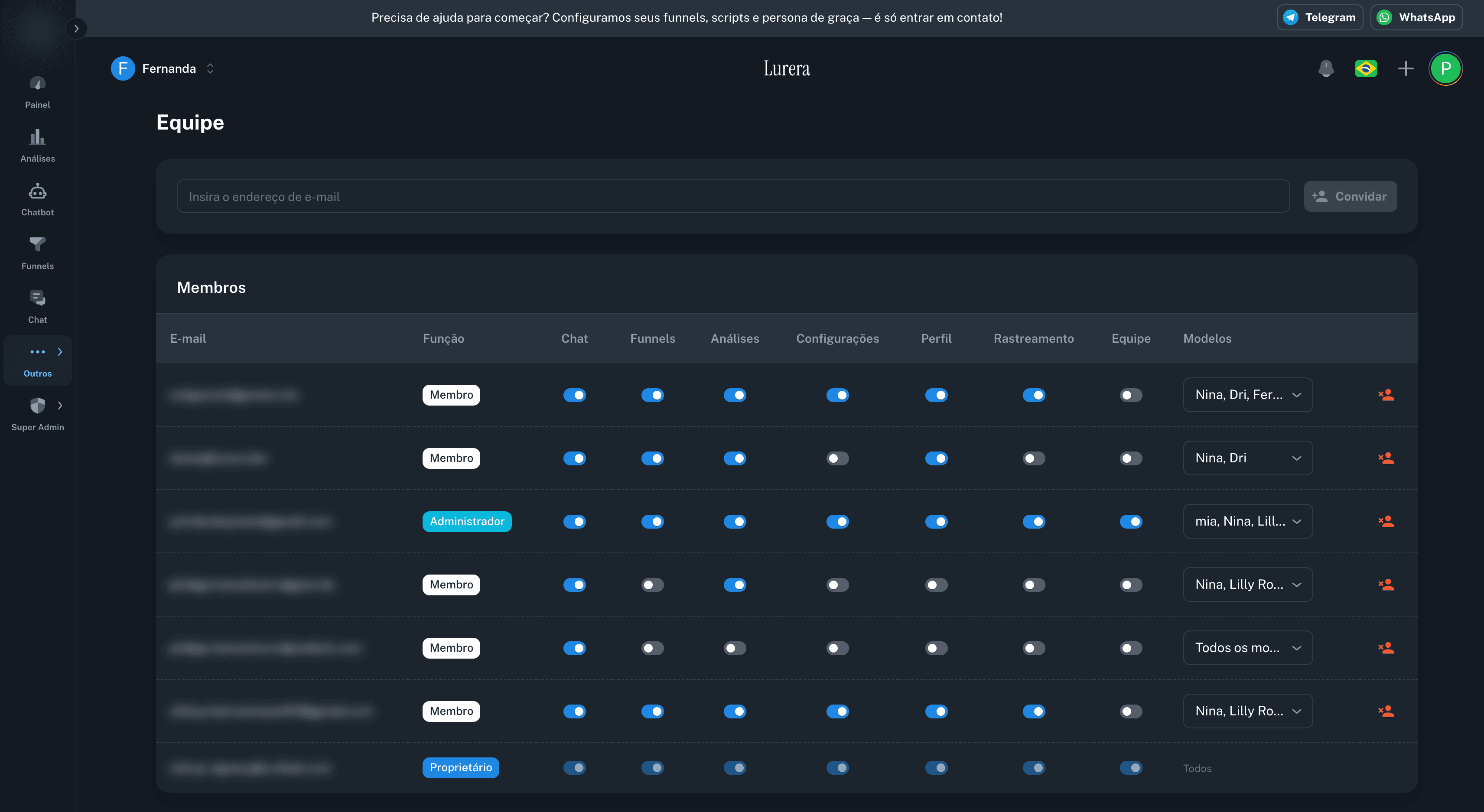Open notifications bell icon
Image resolution: width=1484 pixels, height=812 pixels.
coord(1326,68)
